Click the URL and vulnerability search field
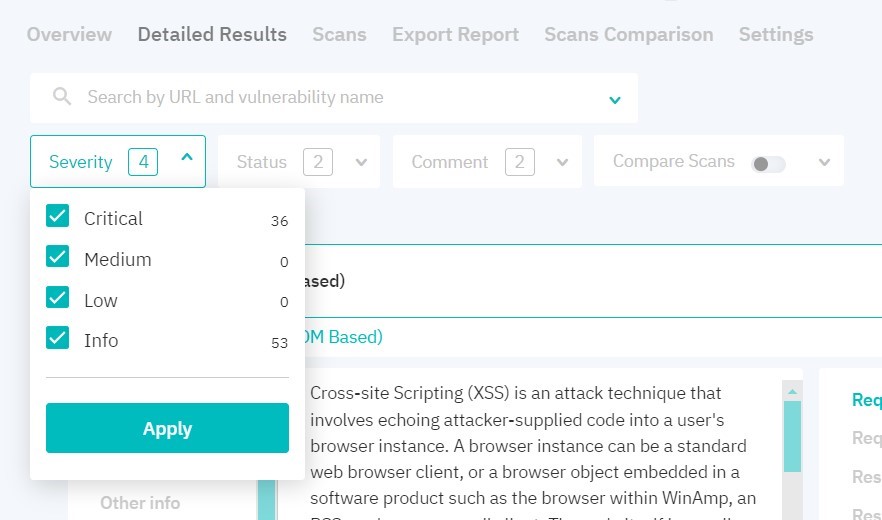This screenshot has width=882, height=520. 334,97
